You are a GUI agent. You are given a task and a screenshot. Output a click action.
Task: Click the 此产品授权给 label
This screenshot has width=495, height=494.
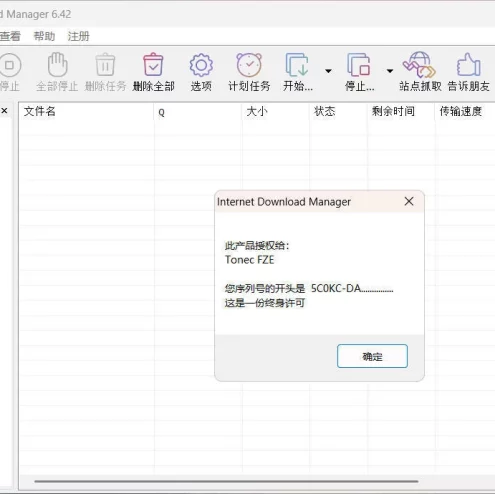[257, 246]
